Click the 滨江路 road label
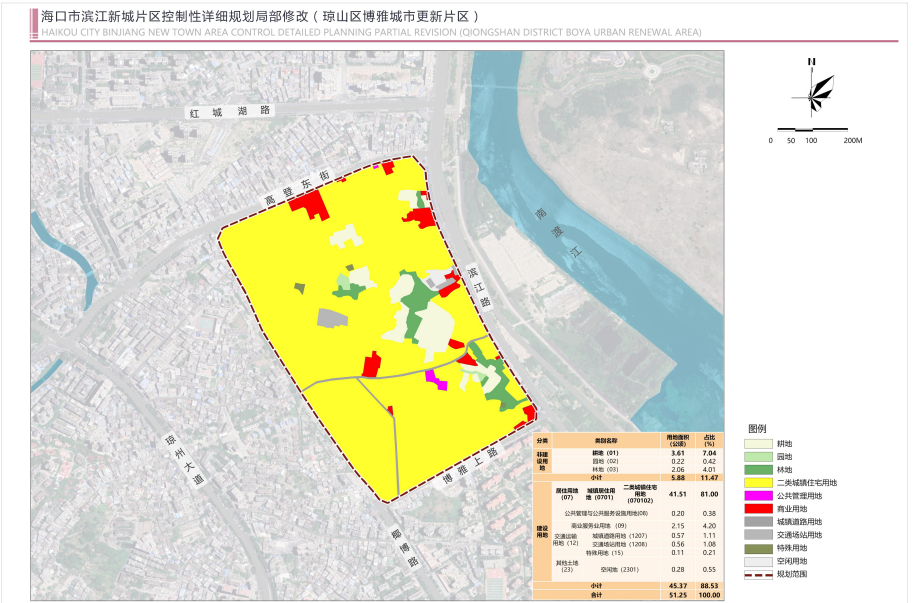The width and height of the screenshot is (913, 603). pos(479,286)
